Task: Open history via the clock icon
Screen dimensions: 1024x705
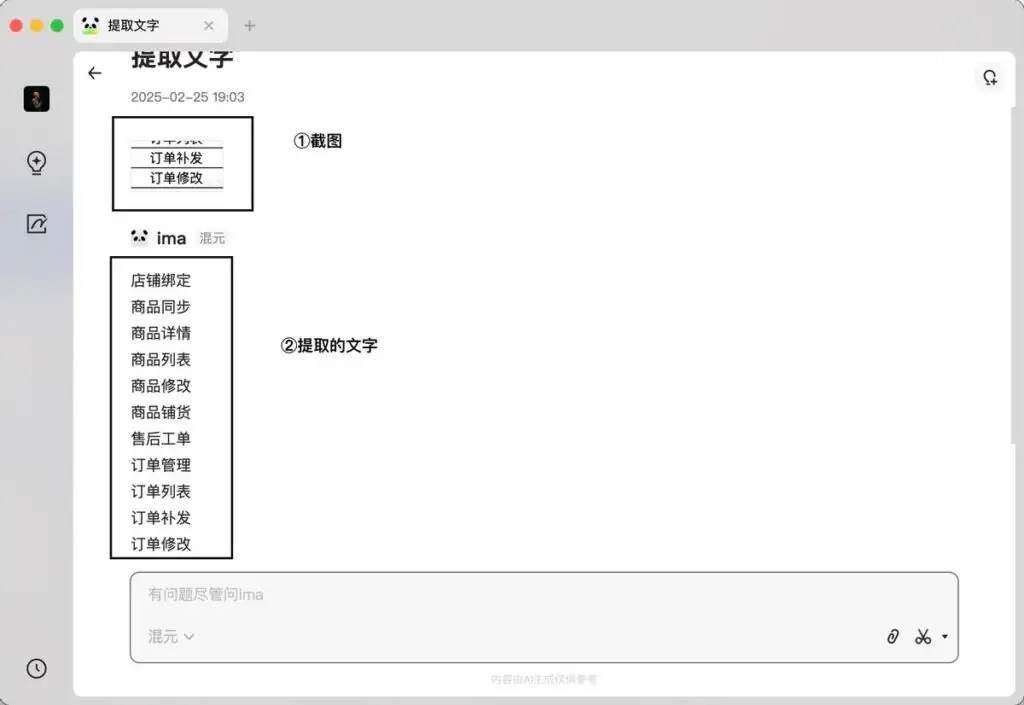Action: tap(36, 668)
